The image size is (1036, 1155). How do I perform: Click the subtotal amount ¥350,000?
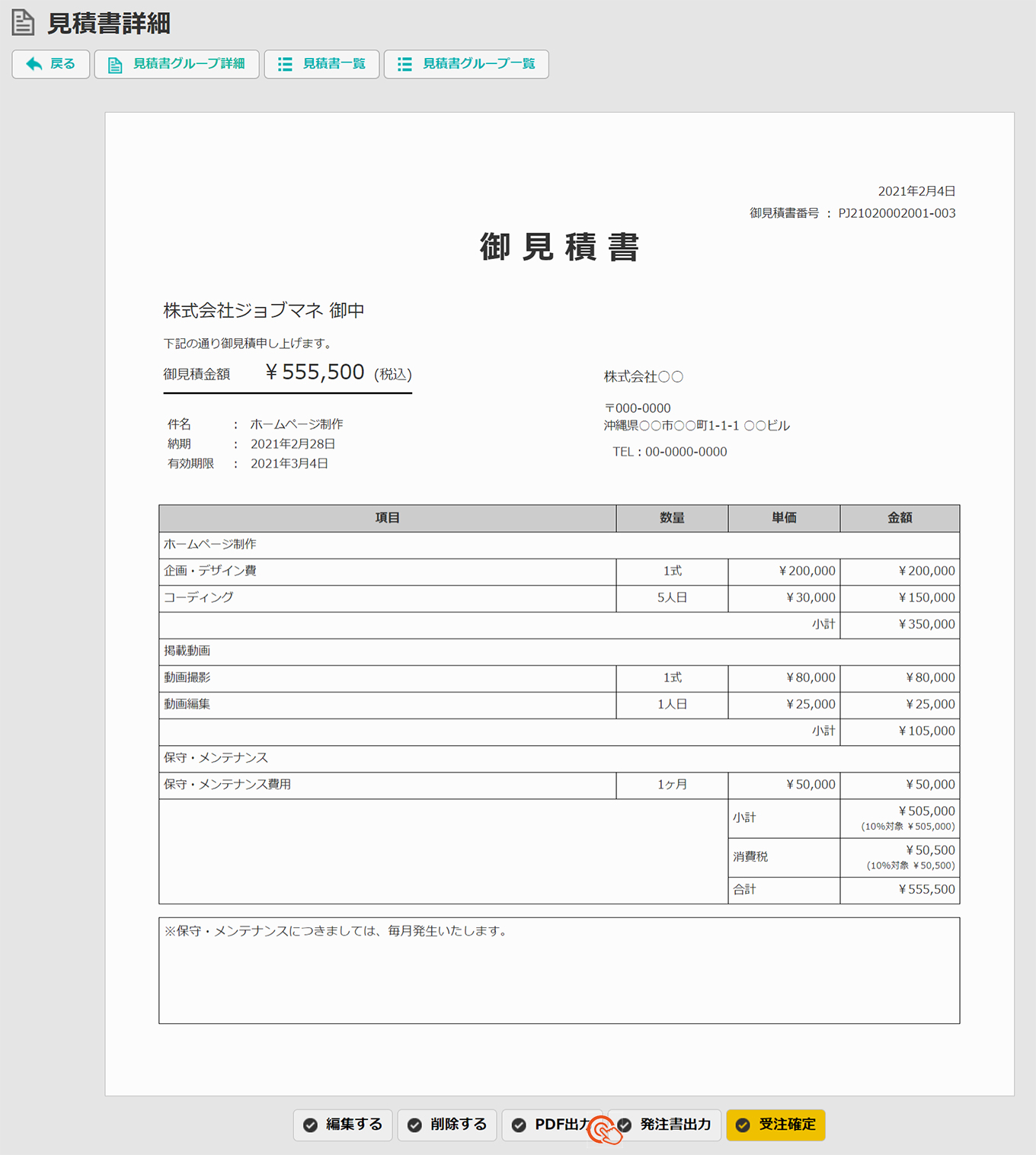click(926, 624)
